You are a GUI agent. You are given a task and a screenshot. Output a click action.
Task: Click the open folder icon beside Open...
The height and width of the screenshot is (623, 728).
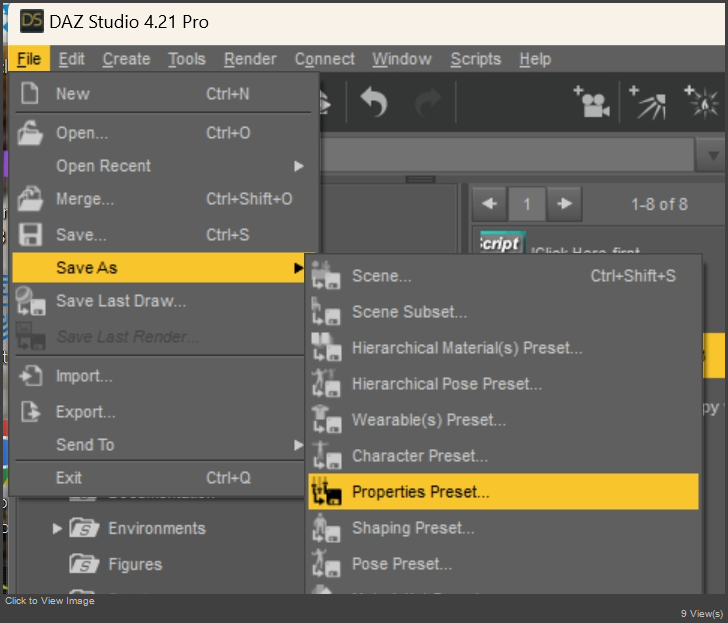[x=30, y=133]
